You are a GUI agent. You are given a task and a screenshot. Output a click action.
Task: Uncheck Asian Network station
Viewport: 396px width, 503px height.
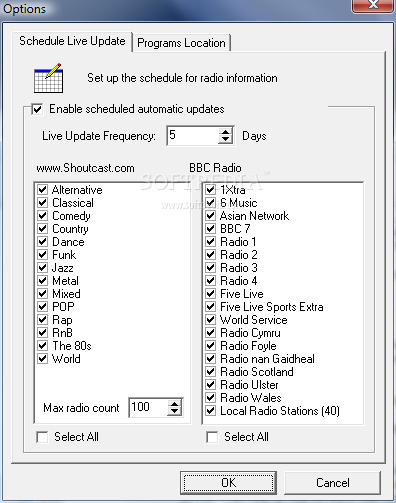[x=210, y=216]
